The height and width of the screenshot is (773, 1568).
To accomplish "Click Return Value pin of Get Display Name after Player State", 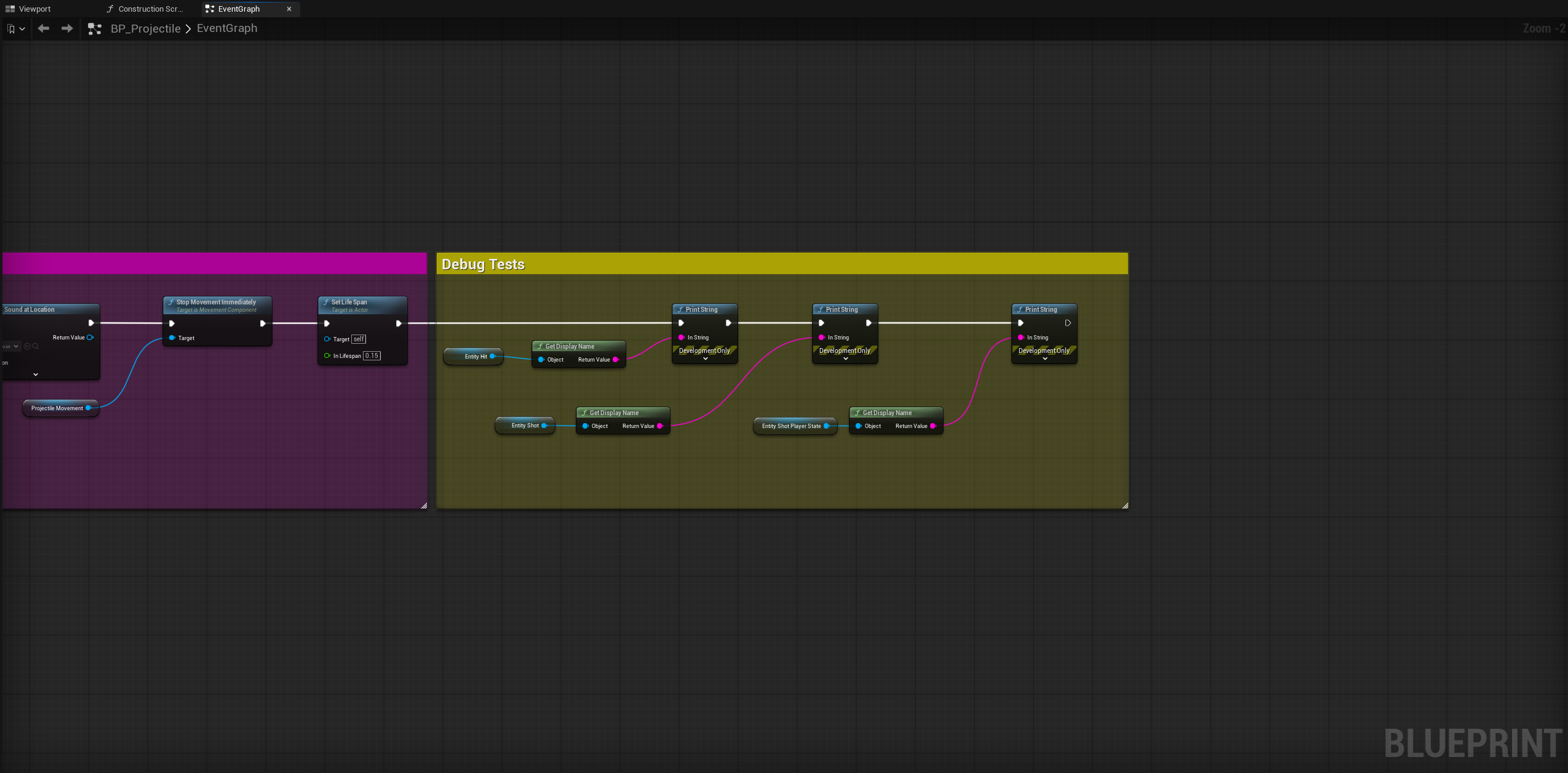I will [933, 426].
